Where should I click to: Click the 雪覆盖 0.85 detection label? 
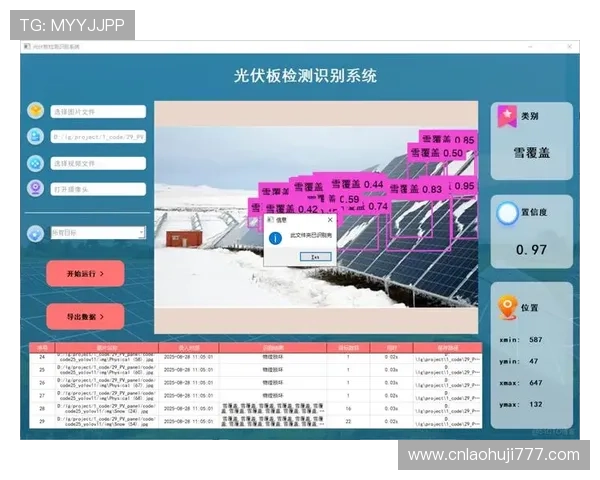448,139
